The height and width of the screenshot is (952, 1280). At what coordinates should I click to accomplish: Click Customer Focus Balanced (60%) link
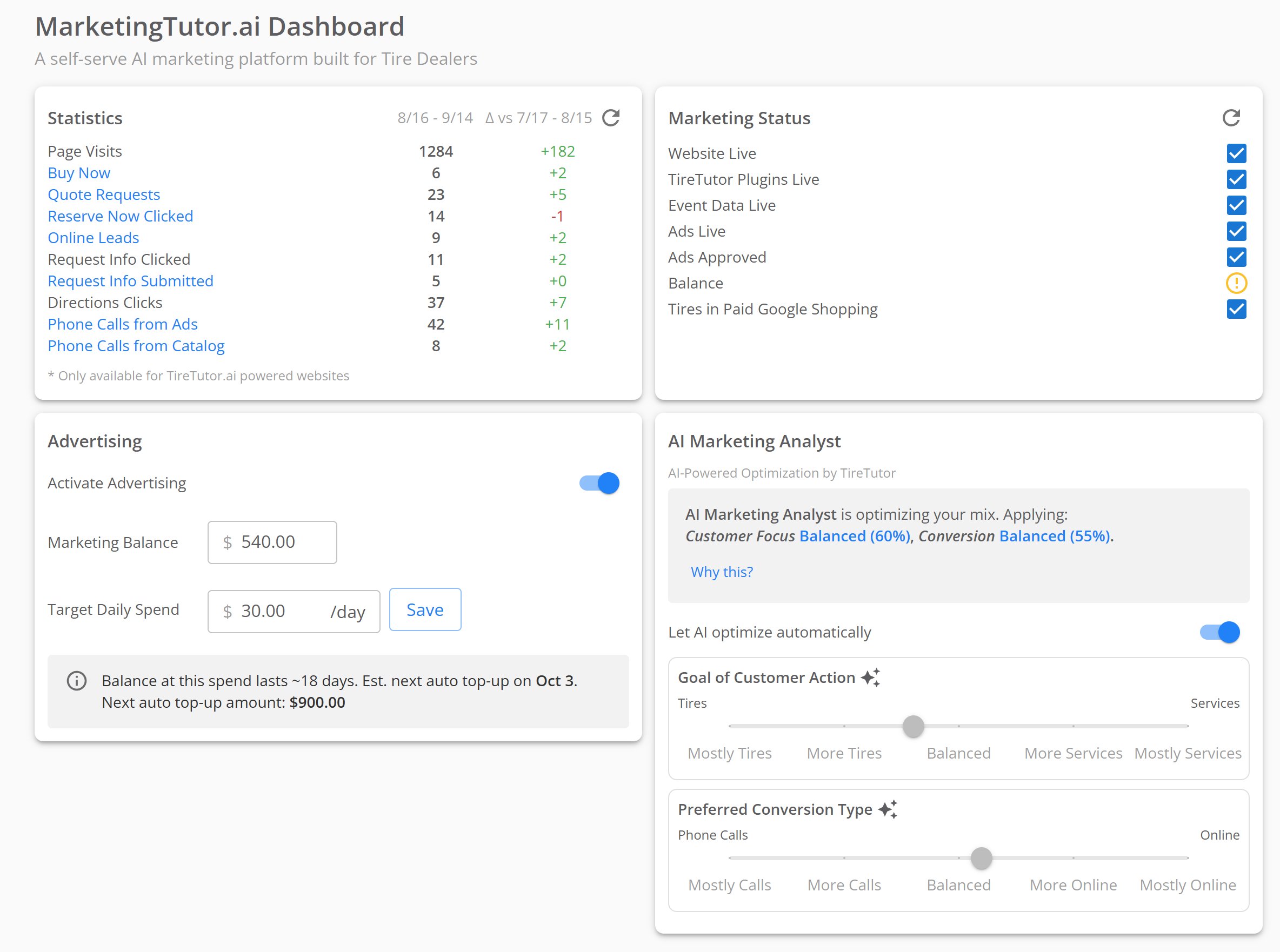point(855,536)
